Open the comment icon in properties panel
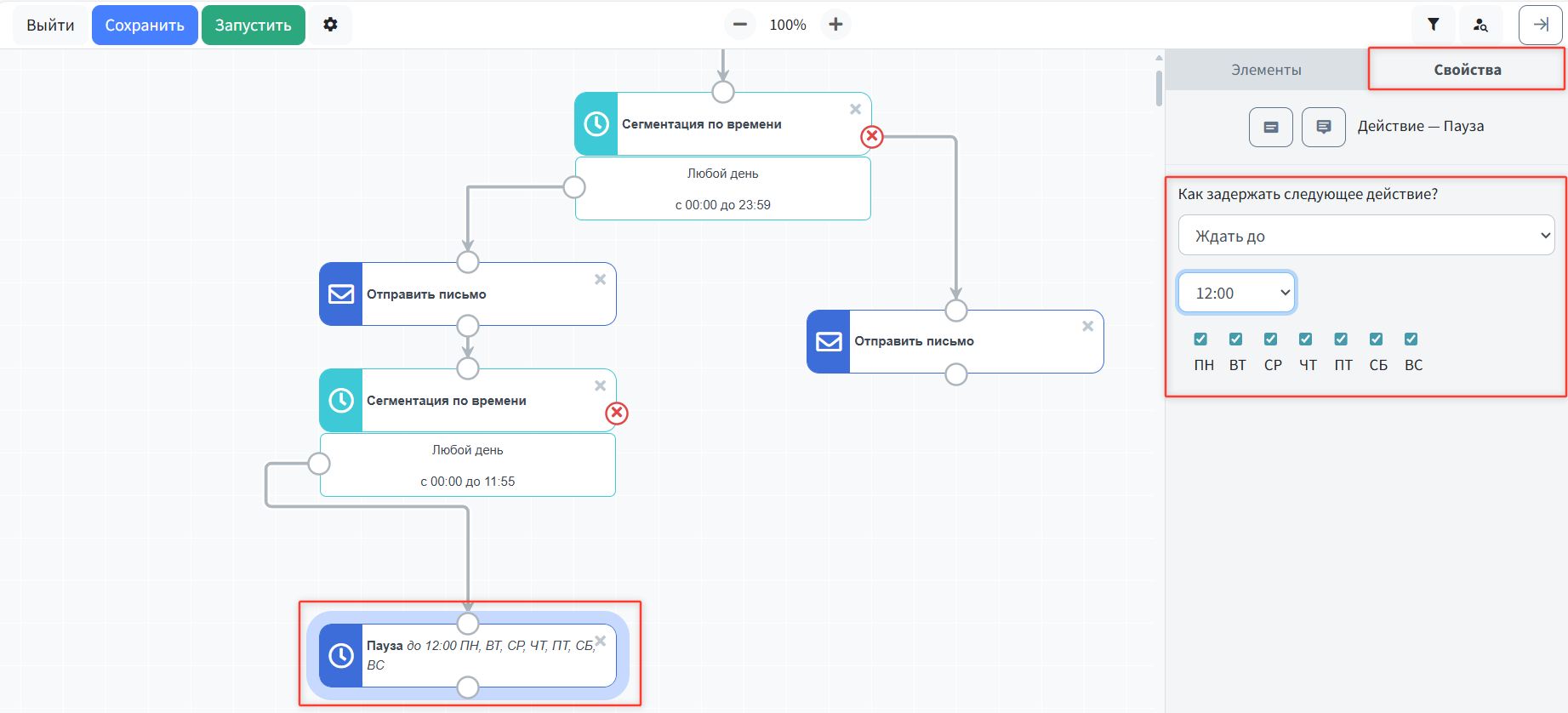The image size is (1568, 713). [1323, 127]
